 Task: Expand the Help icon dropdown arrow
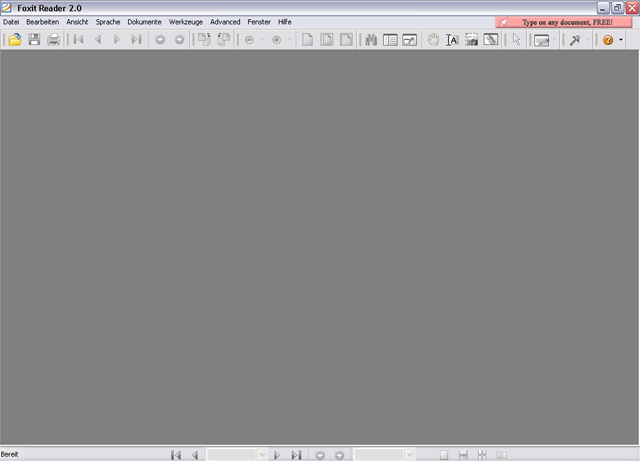coord(621,40)
